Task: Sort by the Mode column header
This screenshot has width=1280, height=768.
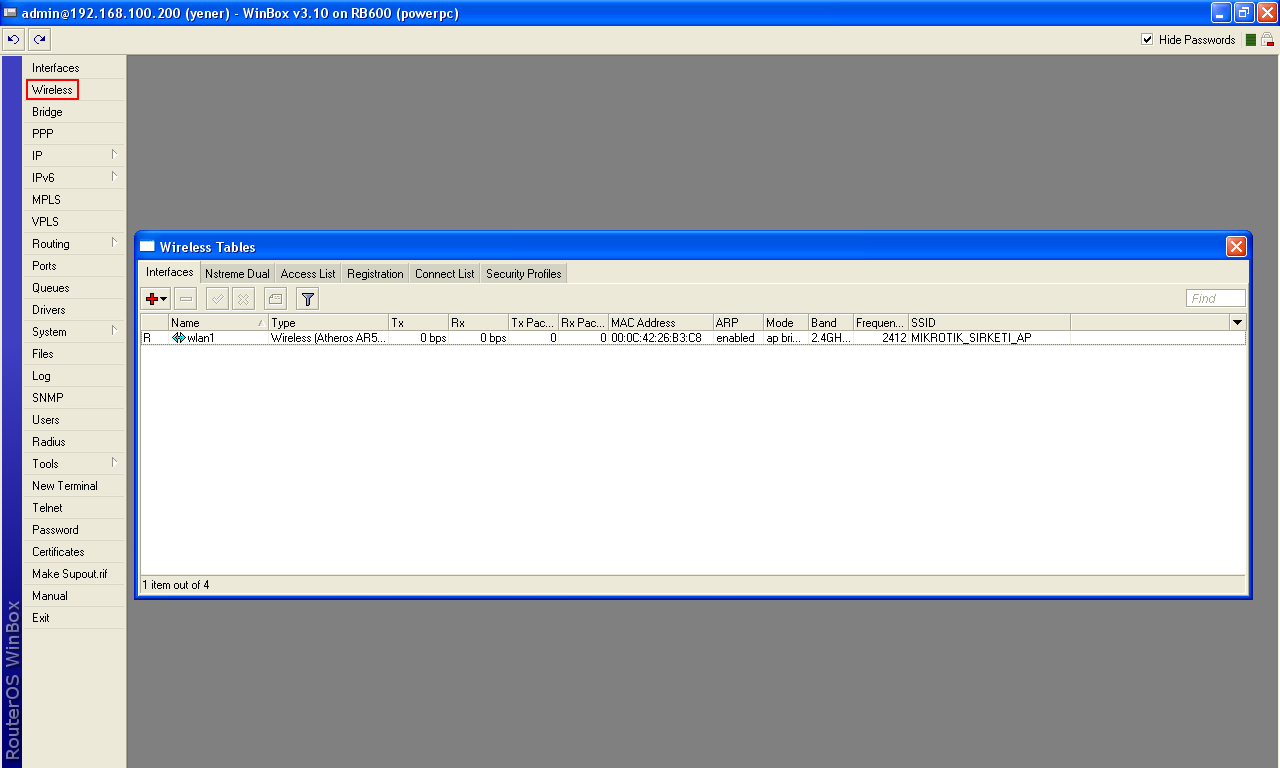Action: 785,322
